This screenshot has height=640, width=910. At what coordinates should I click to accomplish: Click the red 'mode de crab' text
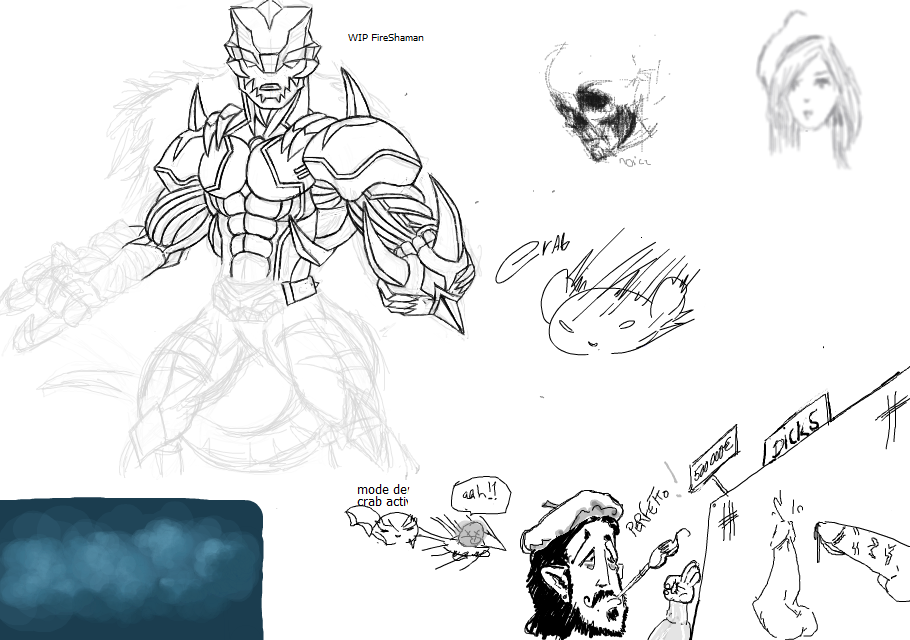[x=382, y=496]
